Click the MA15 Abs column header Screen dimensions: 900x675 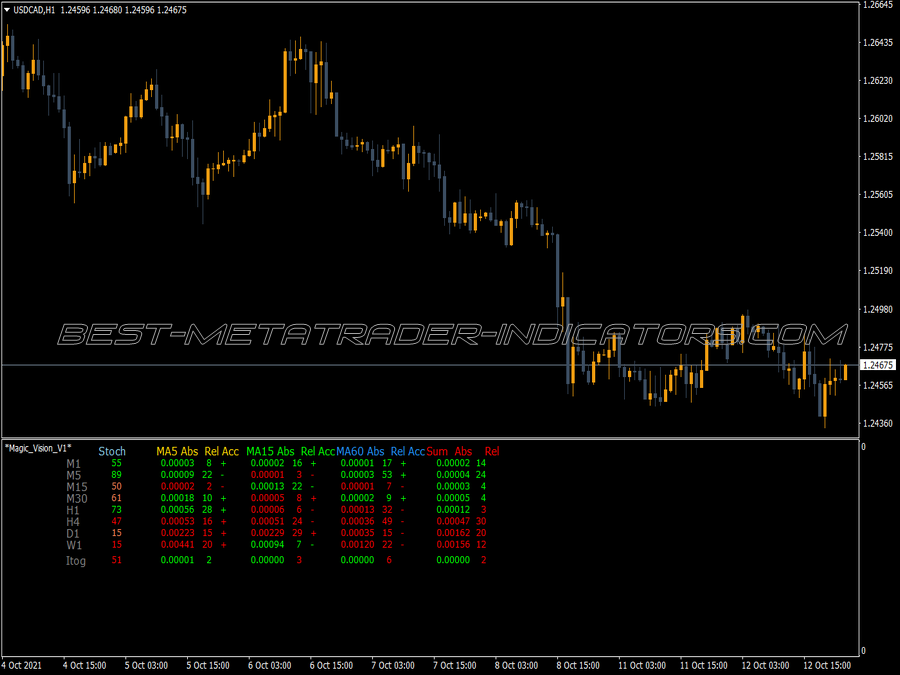[x=270, y=452]
